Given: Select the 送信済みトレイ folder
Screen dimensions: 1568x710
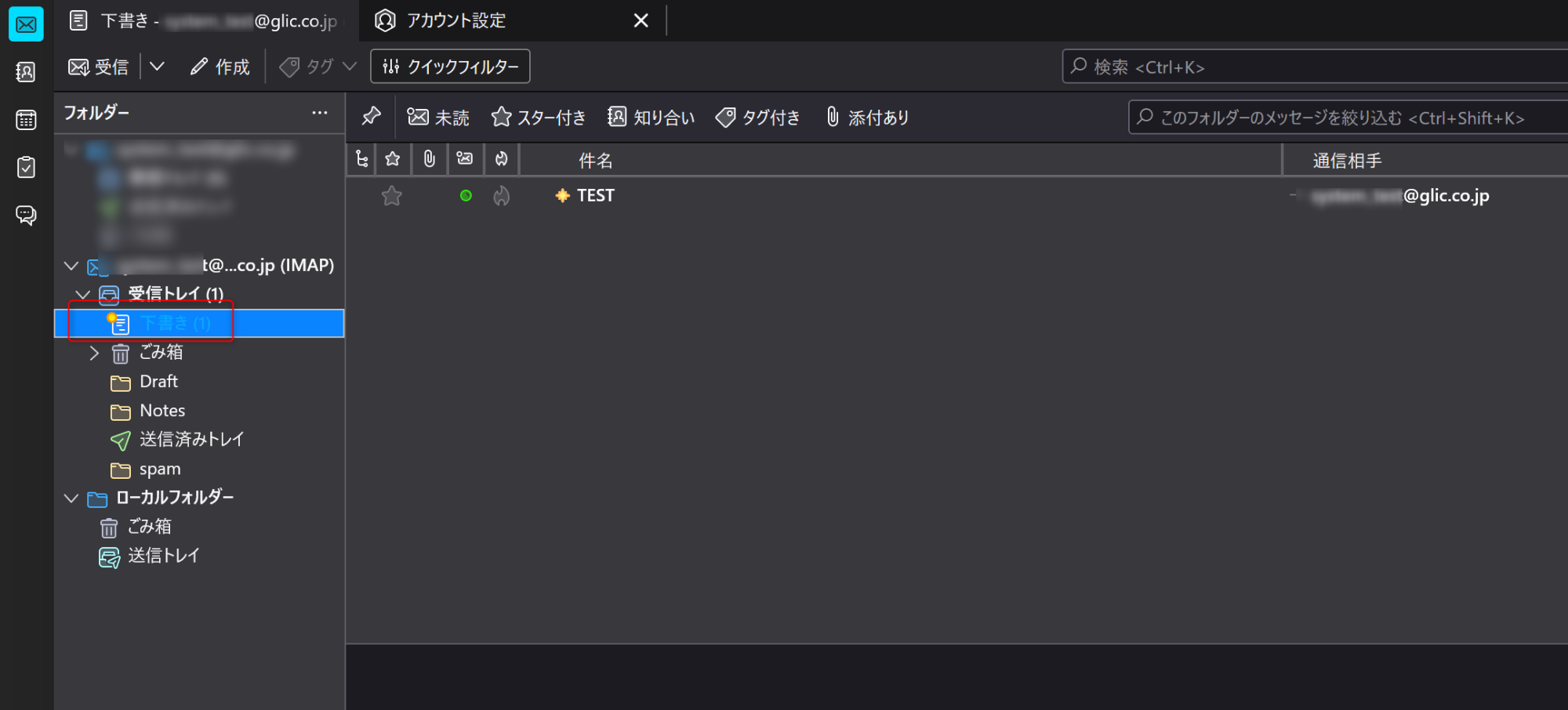Looking at the screenshot, I should tap(191, 440).
